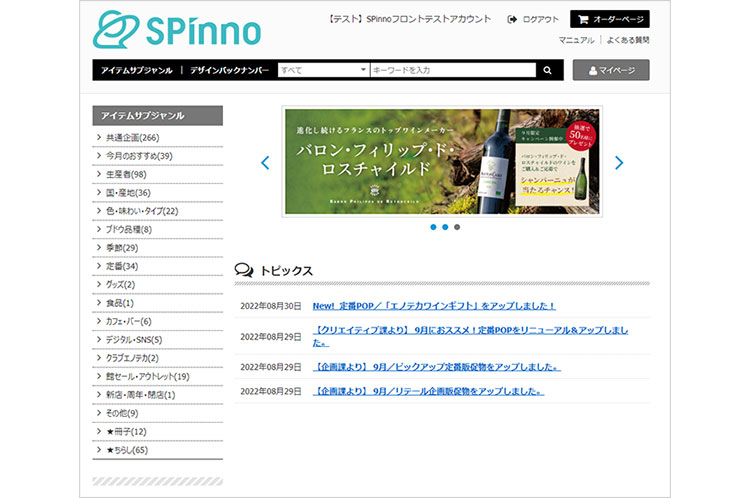
Task: Select the third carousel dot
Action: [457, 227]
